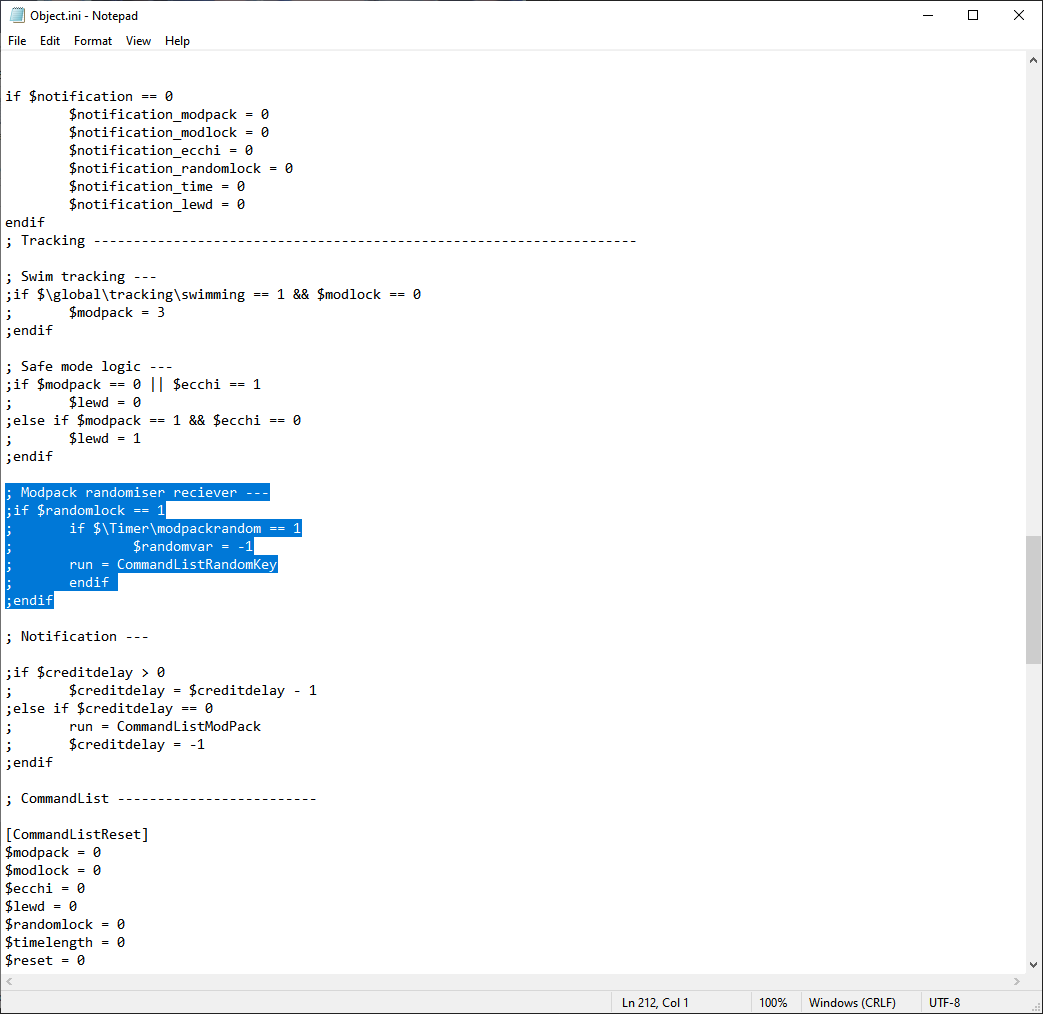This screenshot has width=1043, height=1014.
Task: Open the File menu
Action: (x=17, y=41)
